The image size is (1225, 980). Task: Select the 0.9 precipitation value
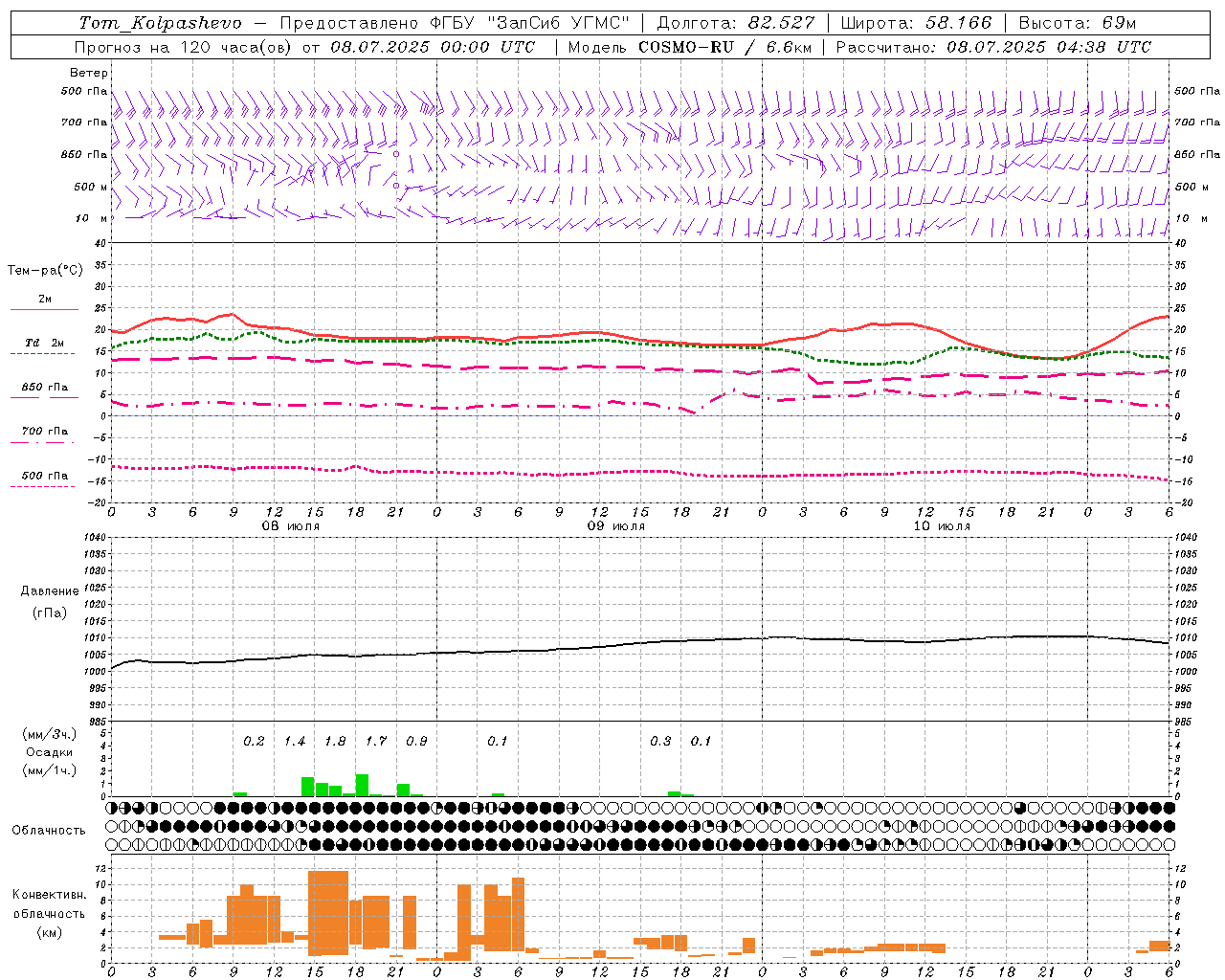[416, 742]
